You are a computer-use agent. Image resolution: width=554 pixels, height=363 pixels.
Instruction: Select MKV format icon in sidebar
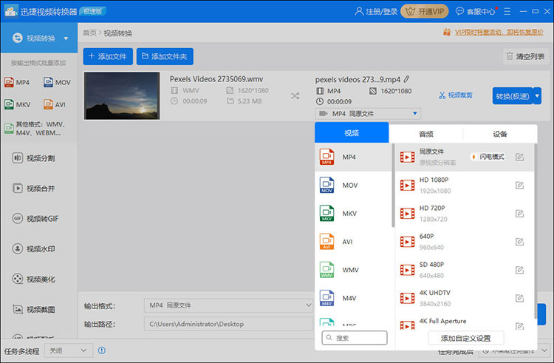click(17, 105)
